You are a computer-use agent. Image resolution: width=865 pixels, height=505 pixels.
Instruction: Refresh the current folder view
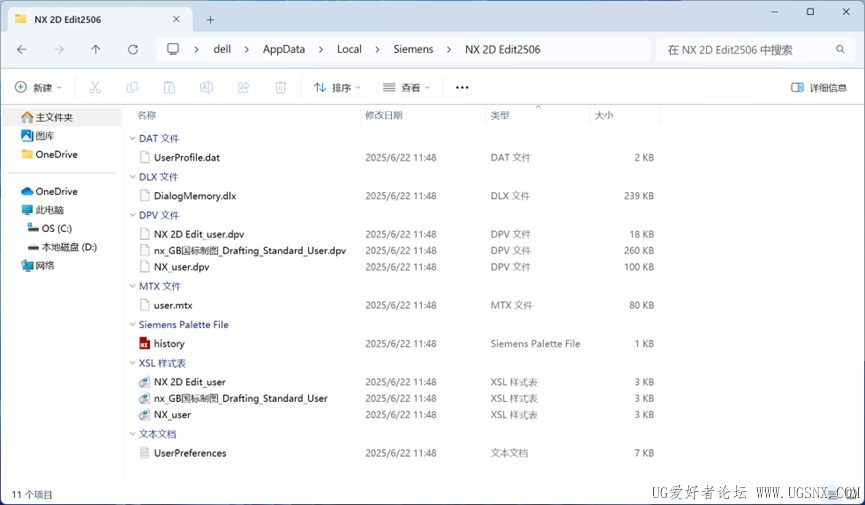click(133, 50)
